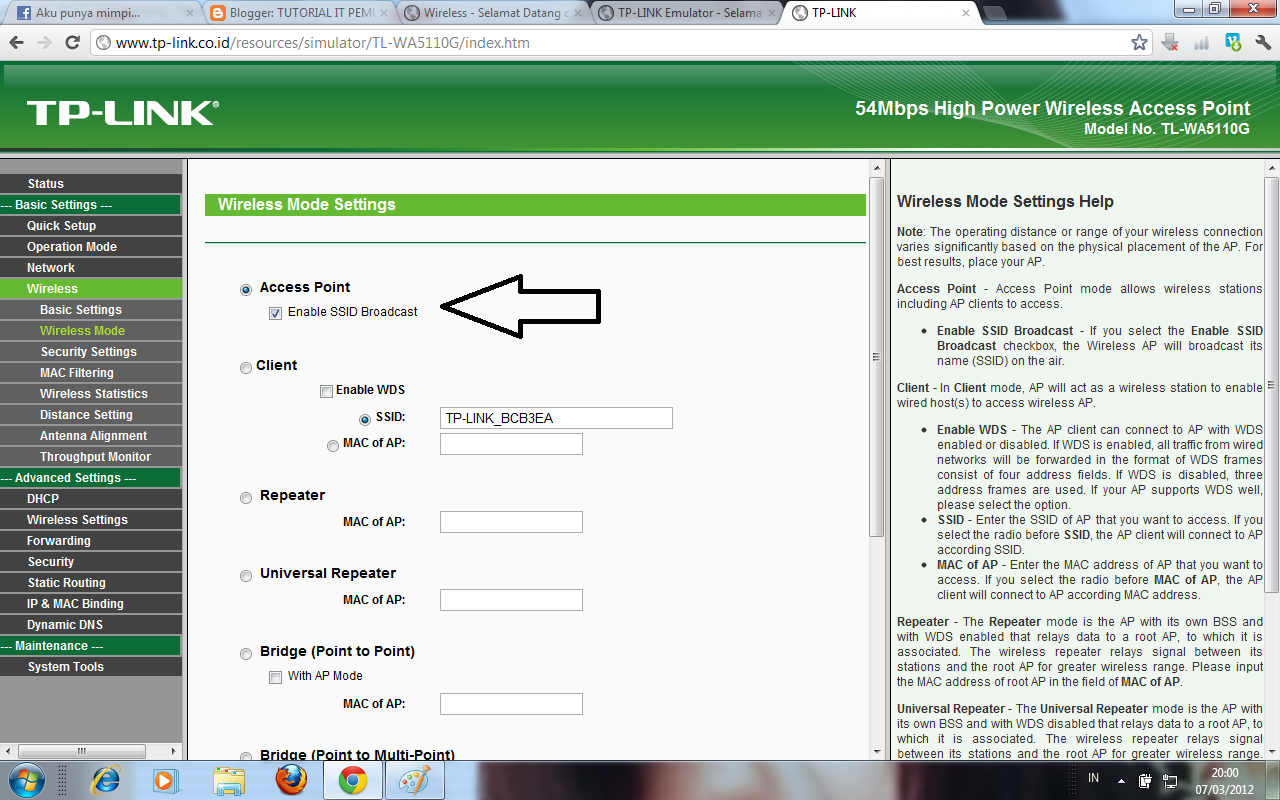Open Windows Explorer folder taskbar icon

(229, 780)
